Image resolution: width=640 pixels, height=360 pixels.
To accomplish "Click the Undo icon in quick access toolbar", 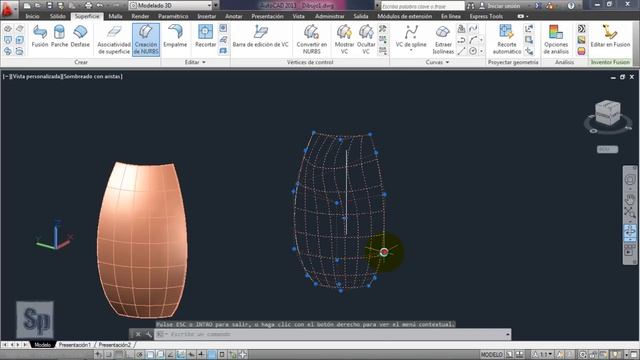I will click(x=100, y=5).
